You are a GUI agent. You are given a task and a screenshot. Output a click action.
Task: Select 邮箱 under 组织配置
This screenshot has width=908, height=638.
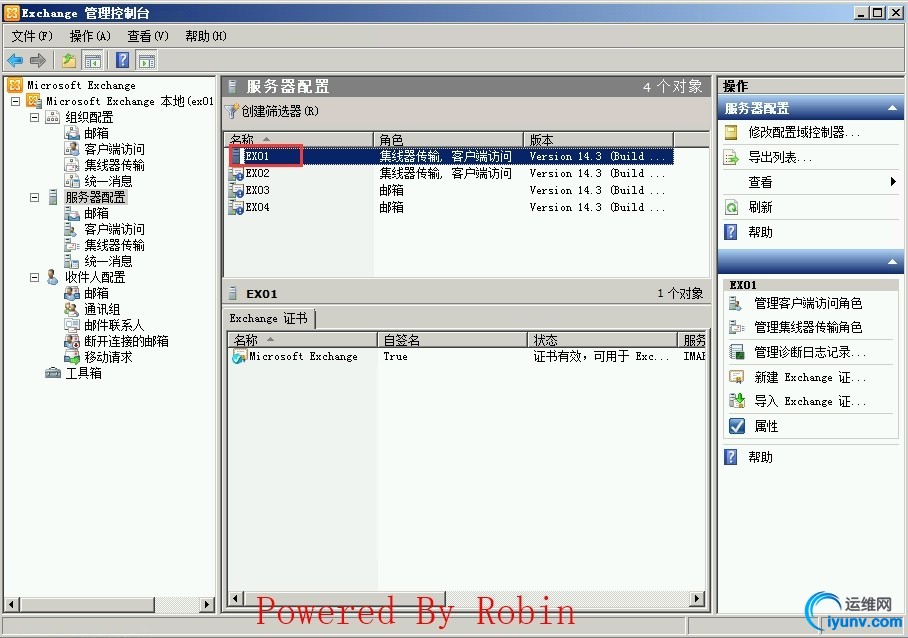[x=96, y=133]
